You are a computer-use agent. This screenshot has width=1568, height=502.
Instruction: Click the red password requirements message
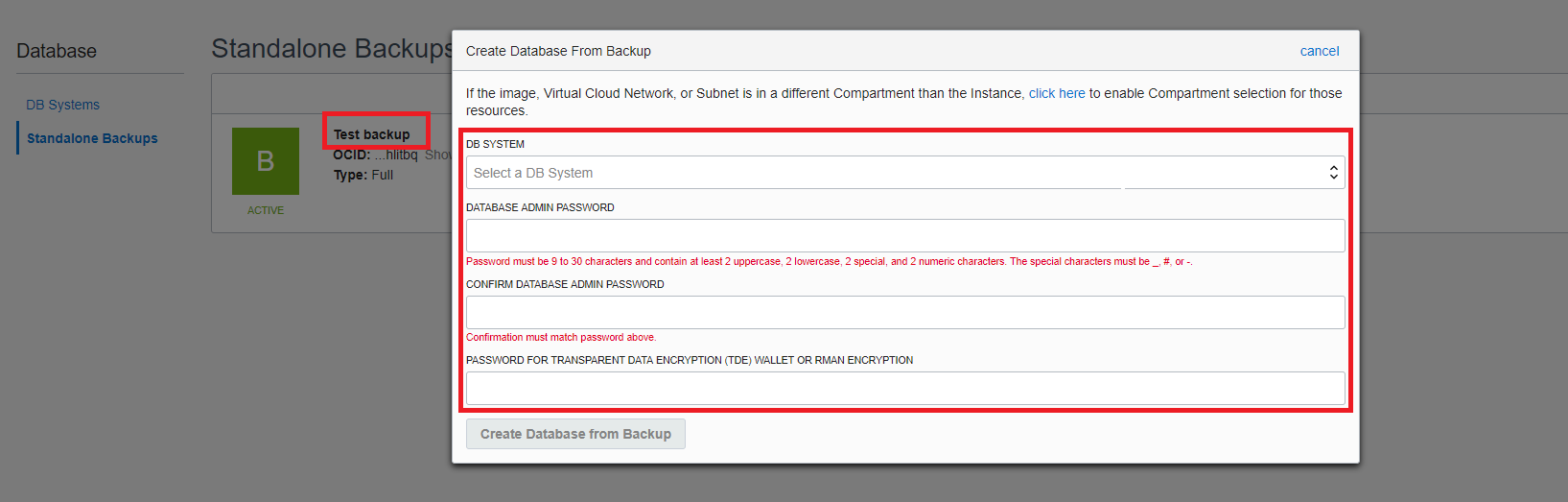point(829,261)
